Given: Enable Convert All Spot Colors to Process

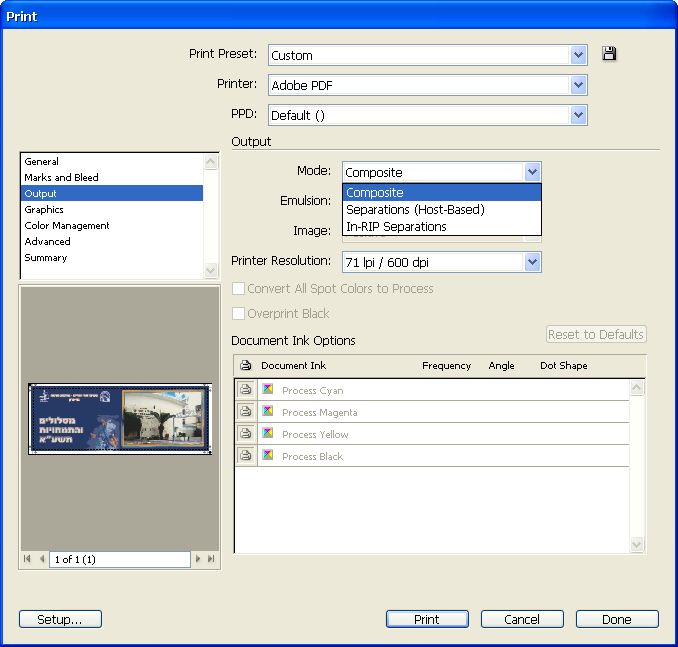Looking at the screenshot, I should pyautogui.click(x=238, y=289).
